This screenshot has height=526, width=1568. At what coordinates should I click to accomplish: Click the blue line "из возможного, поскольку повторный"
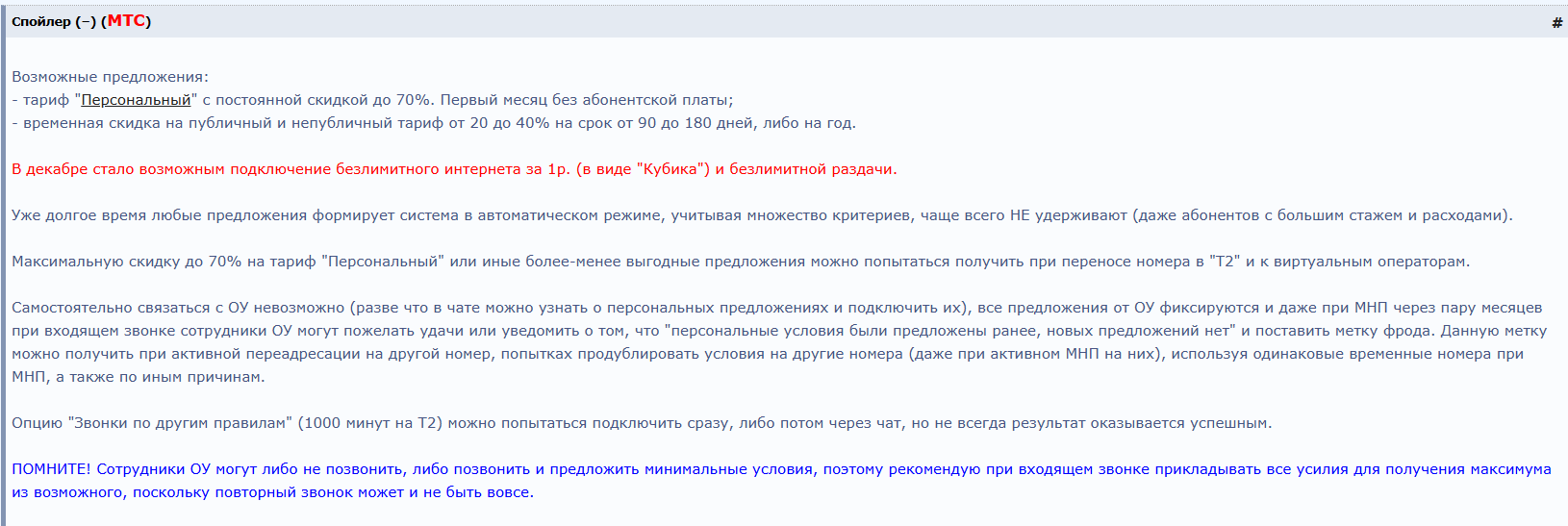(272, 492)
